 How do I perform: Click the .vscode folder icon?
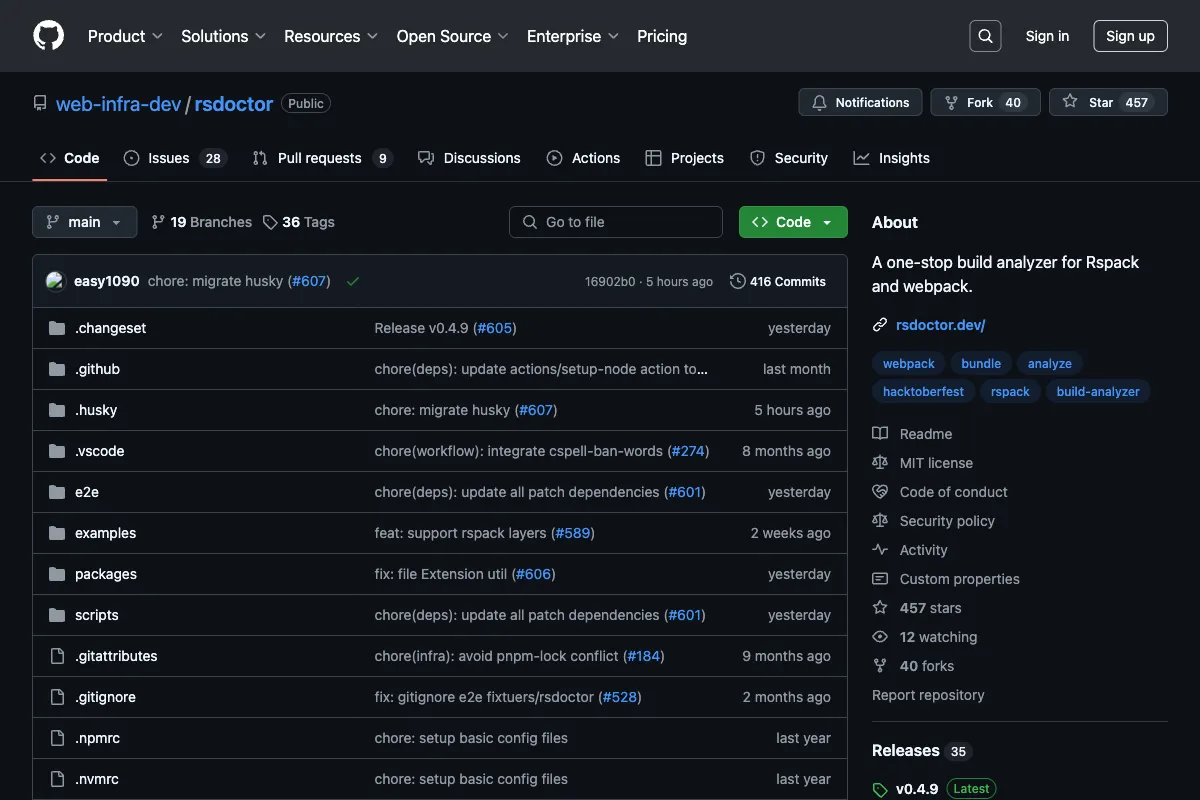(x=57, y=451)
